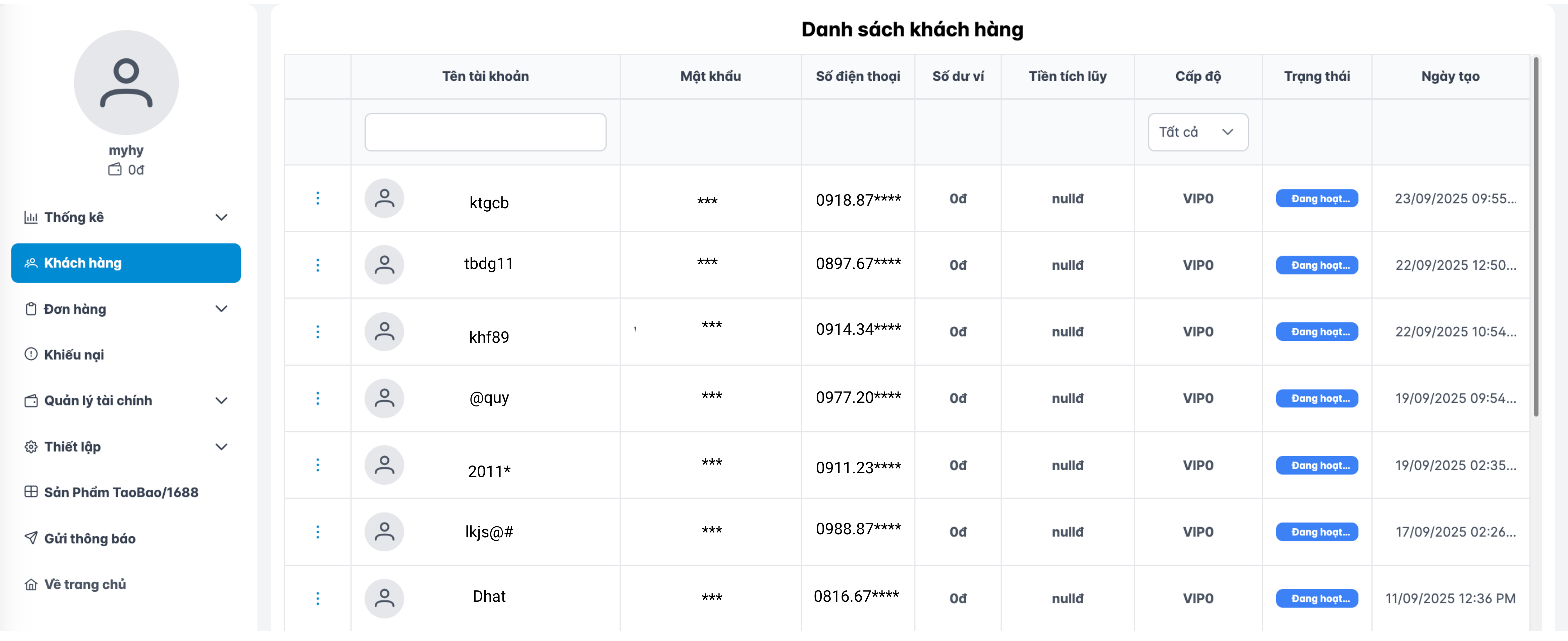The height and width of the screenshot is (641, 1568).
Task: Click the avatar icon of tbdg11
Action: click(x=384, y=265)
